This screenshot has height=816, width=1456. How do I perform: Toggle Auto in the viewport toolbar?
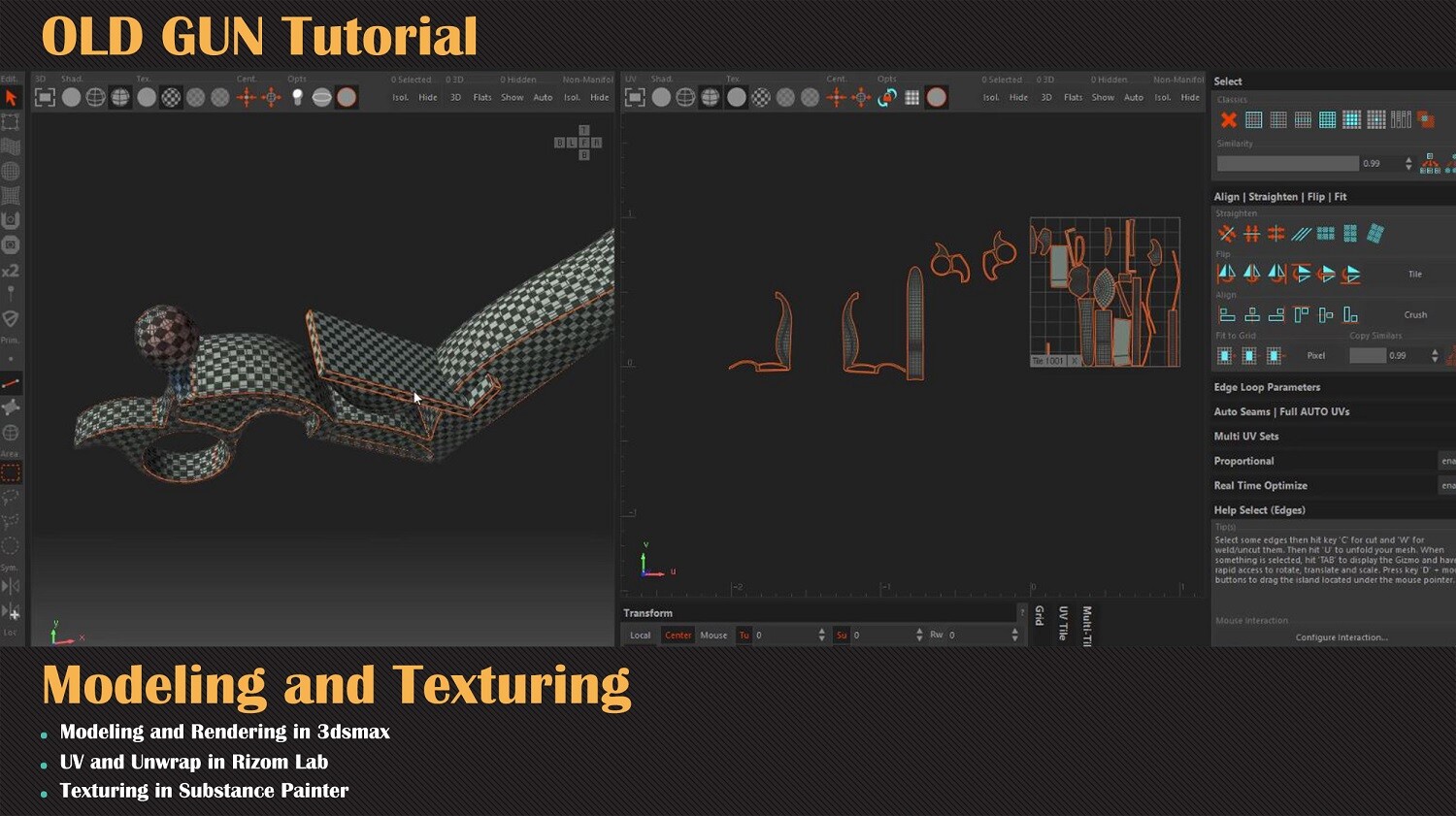(543, 97)
